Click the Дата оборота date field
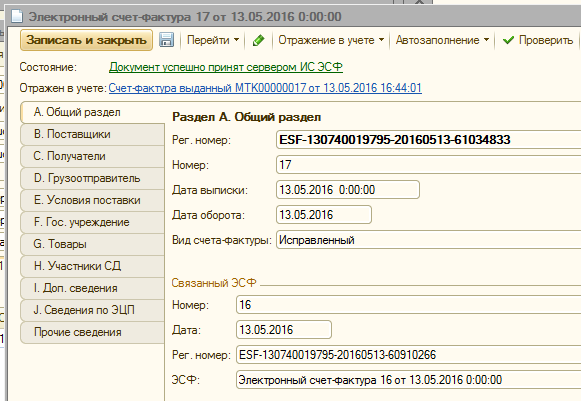This screenshot has height=401, width=581. click(x=323, y=215)
